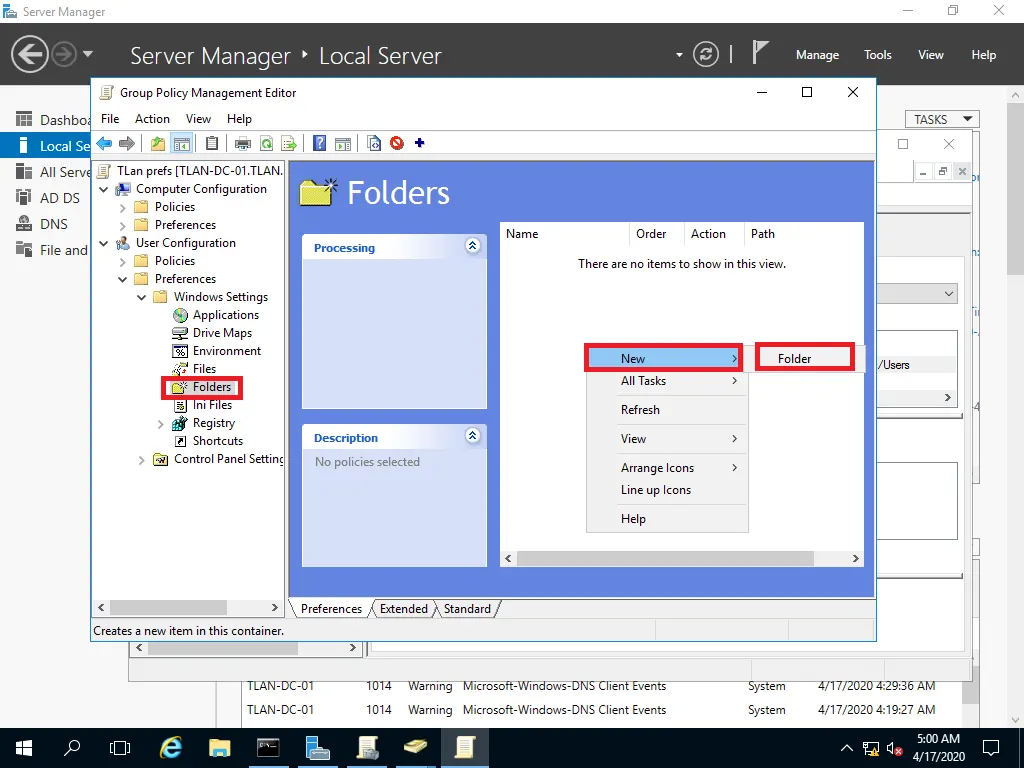The width and height of the screenshot is (1024, 768).
Task: Click the event timestamp 4/17/2020 4:29:36 AM
Action: coord(876,686)
